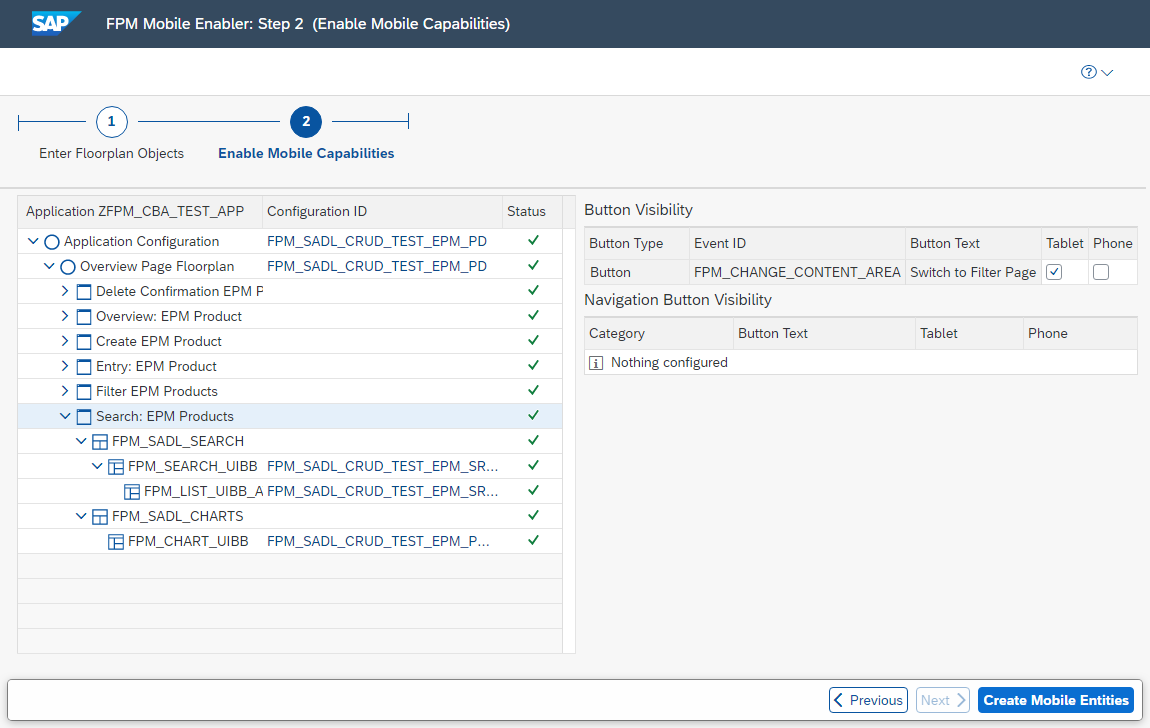This screenshot has height=728, width=1150.
Task: Click the page icon beside Search: EPM Products
Action: 83,416
